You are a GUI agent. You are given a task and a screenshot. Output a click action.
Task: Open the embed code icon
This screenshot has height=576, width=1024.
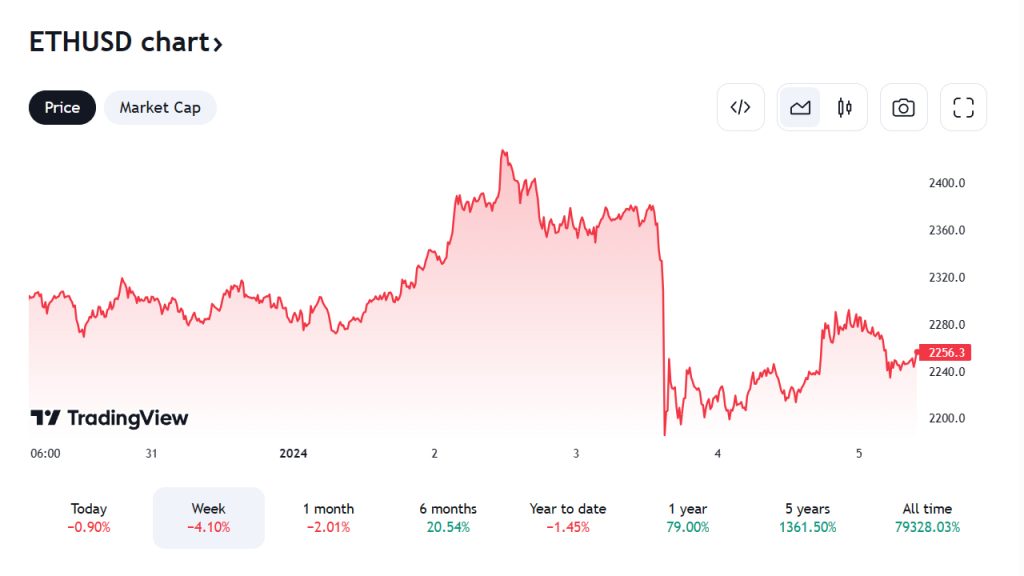[x=740, y=108]
